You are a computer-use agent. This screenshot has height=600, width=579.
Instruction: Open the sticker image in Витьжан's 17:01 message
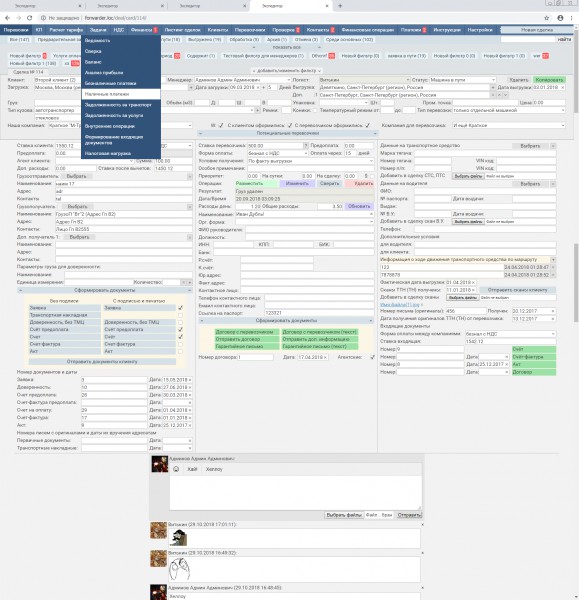pos(178,538)
